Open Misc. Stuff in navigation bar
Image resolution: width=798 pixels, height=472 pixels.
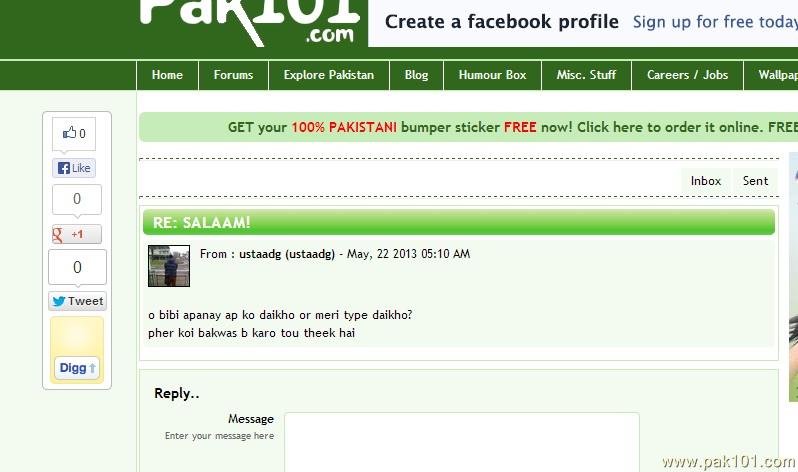coord(586,75)
